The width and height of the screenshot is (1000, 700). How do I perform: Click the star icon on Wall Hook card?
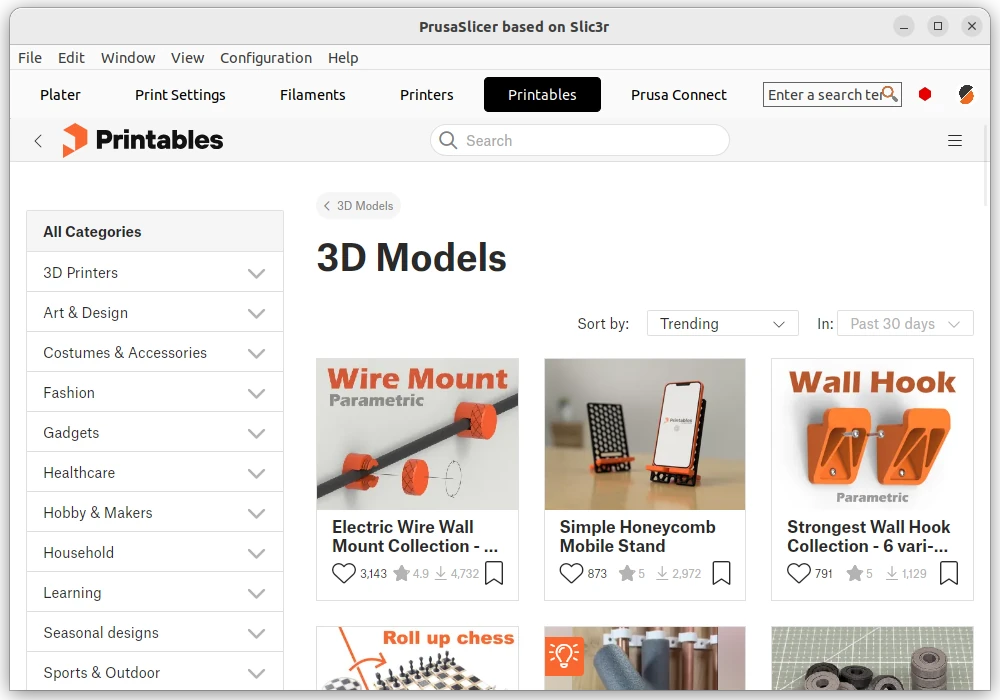[855, 573]
